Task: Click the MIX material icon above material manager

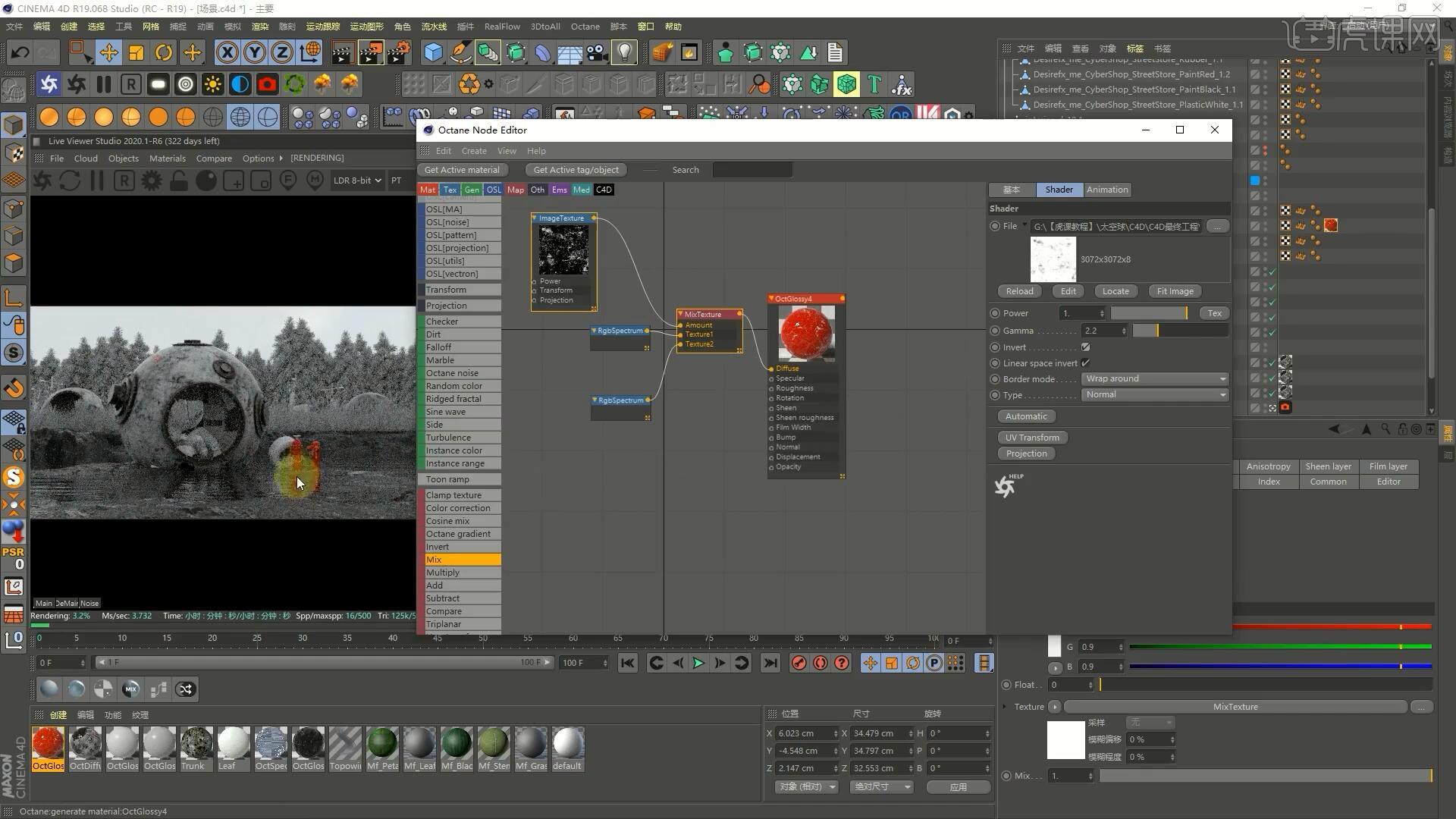Action: click(x=130, y=689)
